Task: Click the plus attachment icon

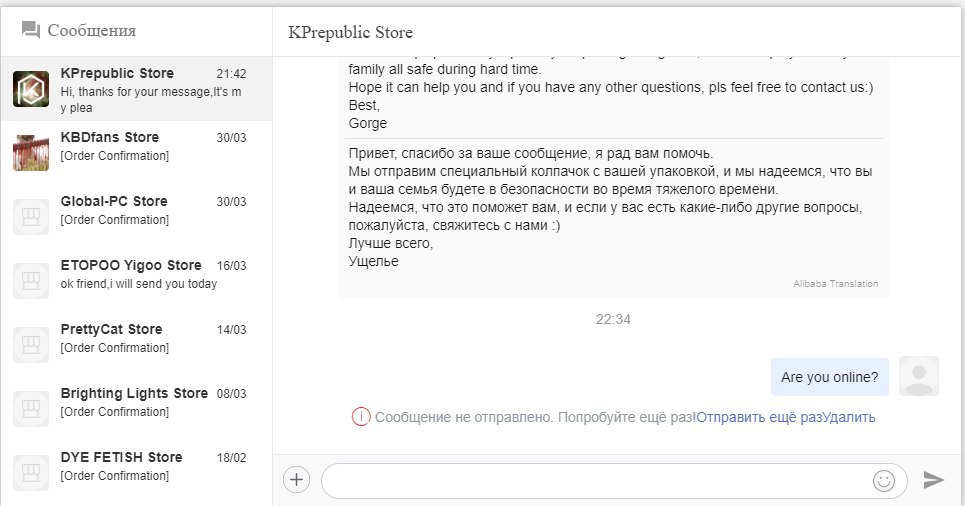Action: (x=296, y=480)
